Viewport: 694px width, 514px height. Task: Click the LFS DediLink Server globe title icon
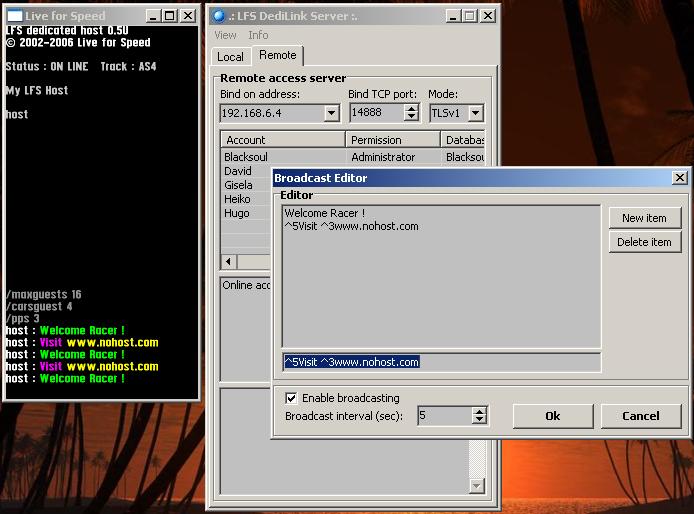click(x=219, y=16)
